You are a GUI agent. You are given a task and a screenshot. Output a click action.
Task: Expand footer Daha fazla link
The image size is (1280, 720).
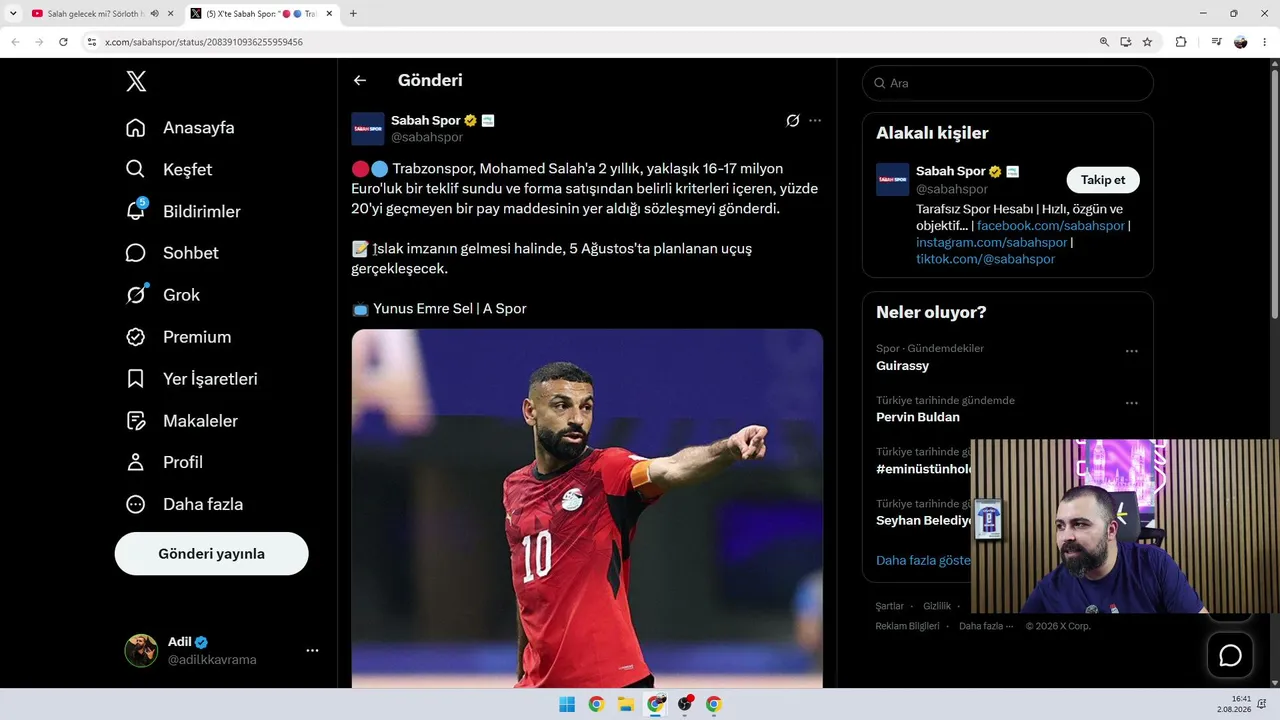(986, 626)
